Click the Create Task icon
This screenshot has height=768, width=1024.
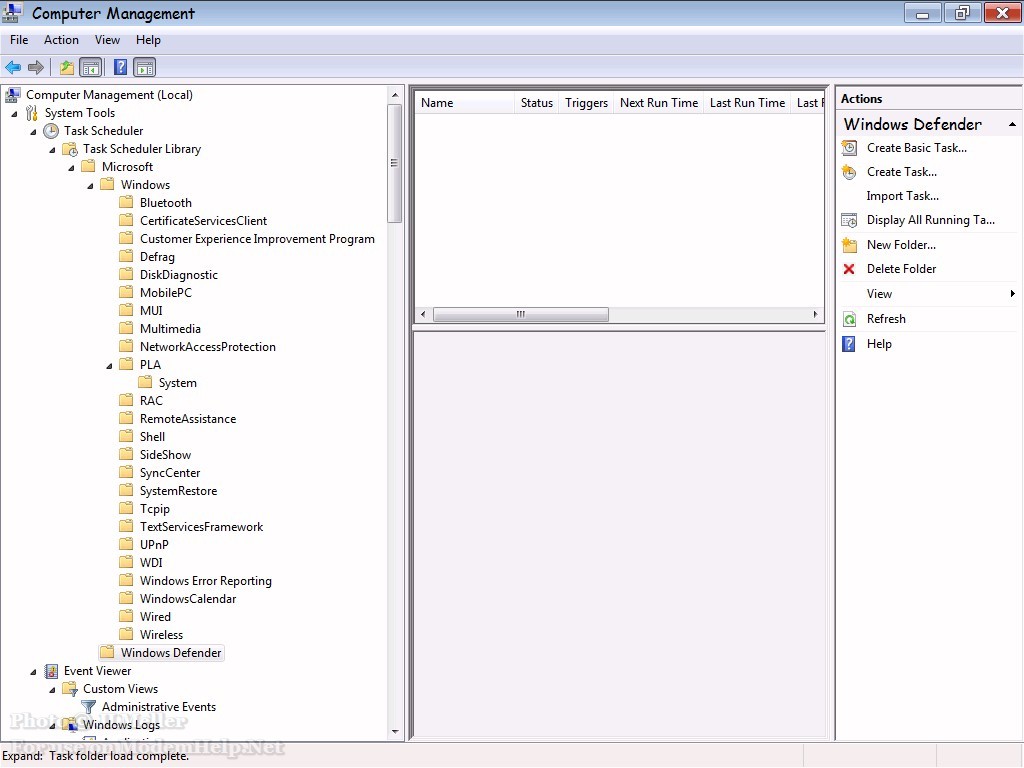(849, 172)
